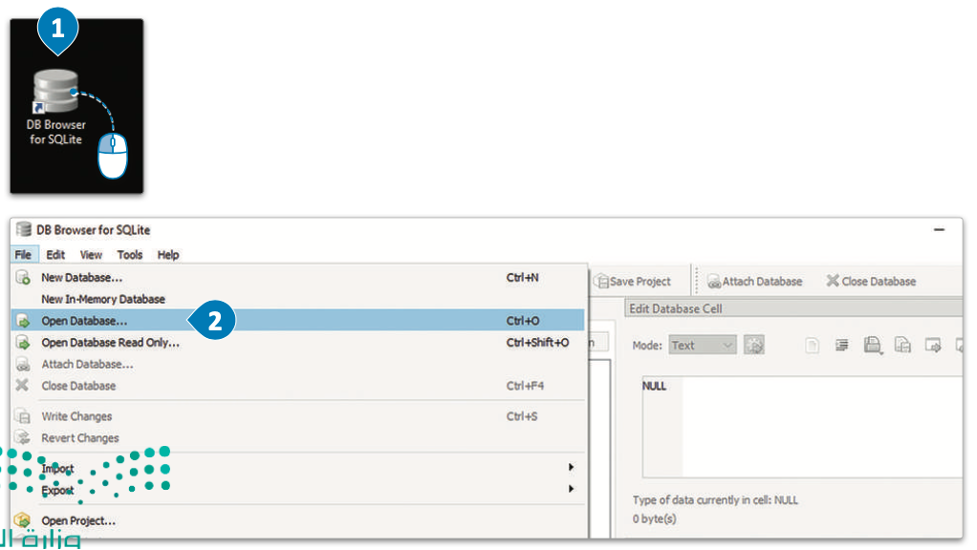Click the Save Project toolbar icon
Screen dimensions: 977x550
coord(601,282)
